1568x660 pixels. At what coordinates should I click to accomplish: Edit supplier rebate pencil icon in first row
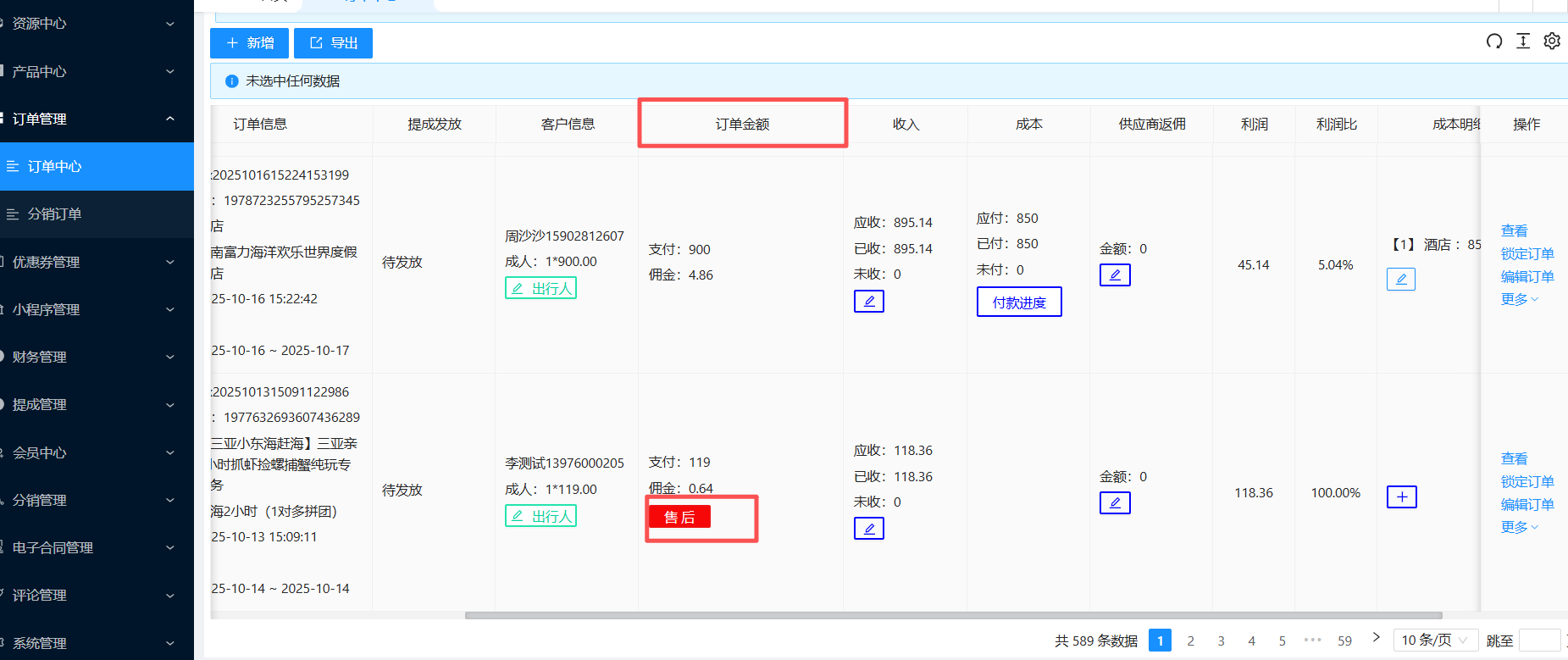(x=1115, y=275)
